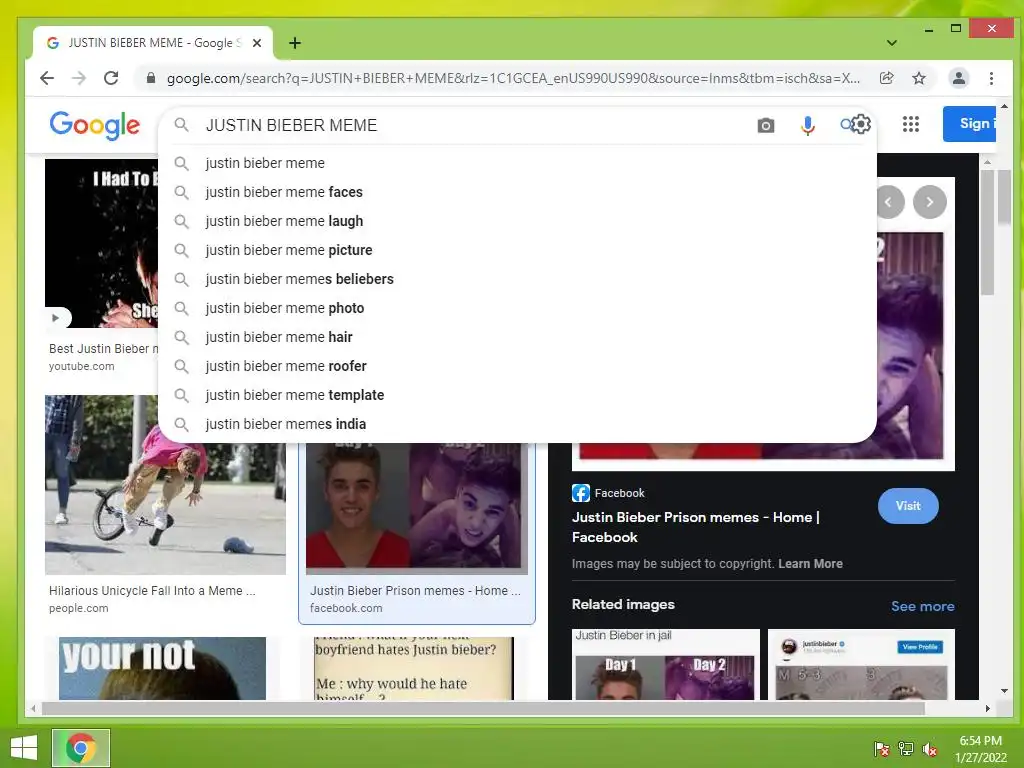Choose suggestion justin bieber meme laugh
1024x768 pixels.
point(517,221)
